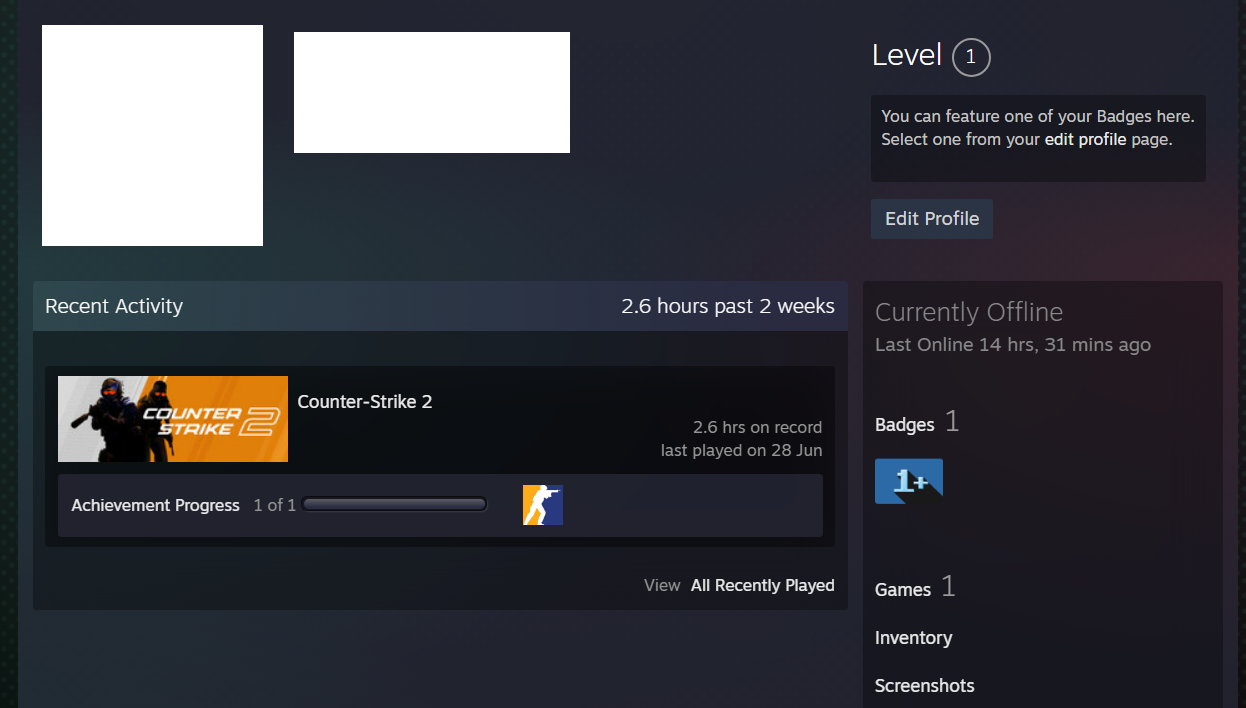
Task: Click '2.6 hours past 2 weeks' text
Action: tap(728, 306)
